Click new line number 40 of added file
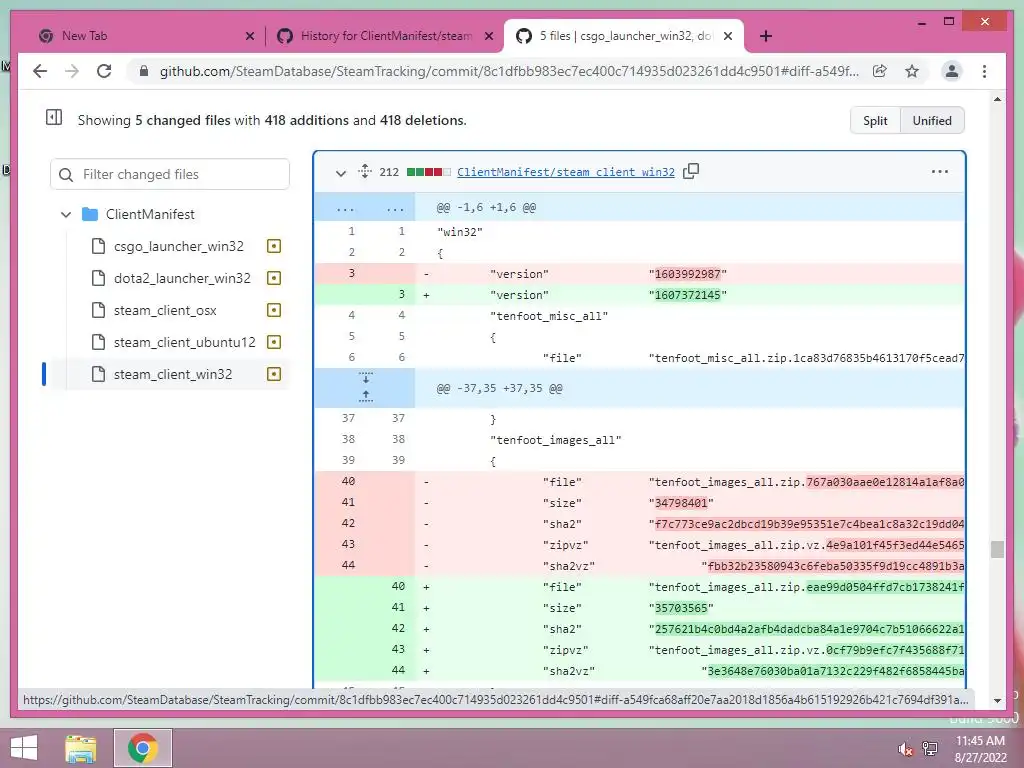 click(398, 586)
